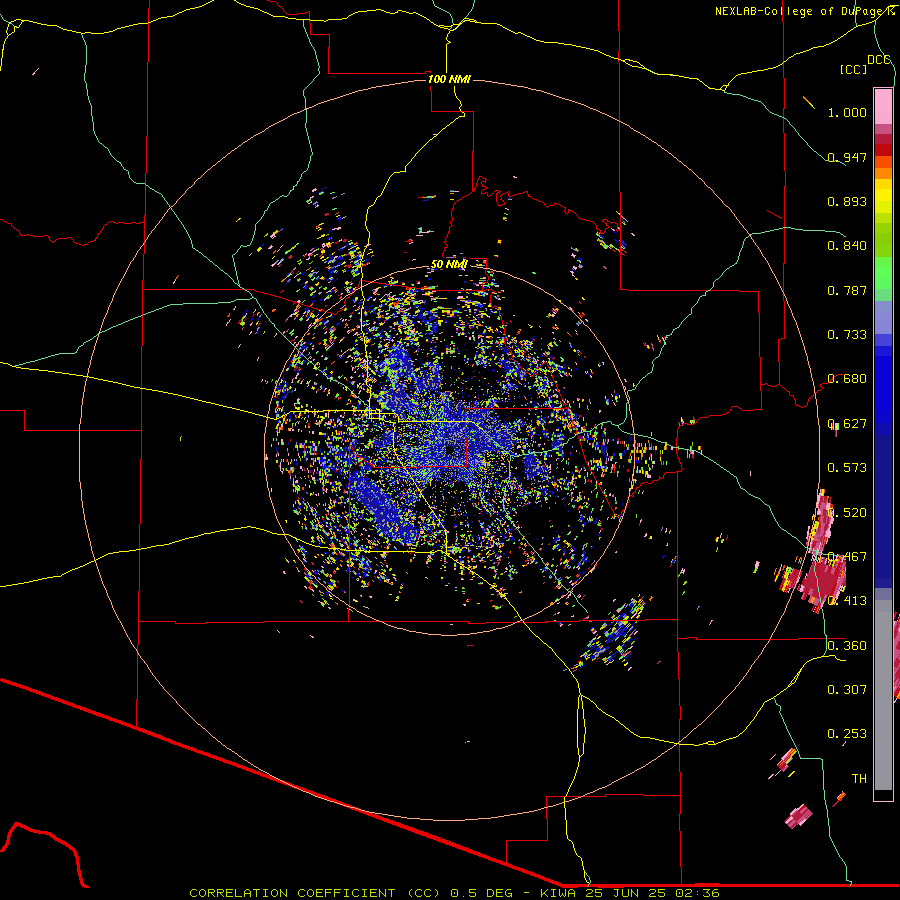
Task: Select the [CC] legend title
Action: (854, 69)
